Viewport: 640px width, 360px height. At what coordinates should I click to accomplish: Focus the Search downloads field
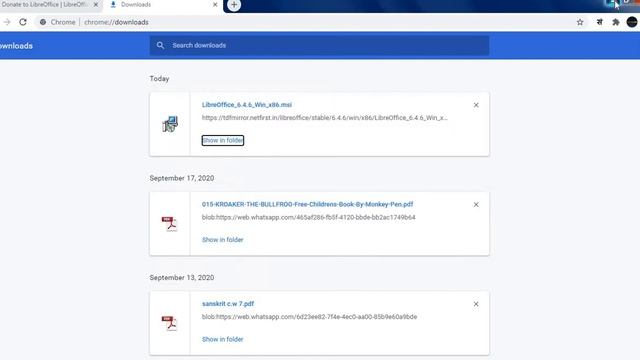coord(319,45)
